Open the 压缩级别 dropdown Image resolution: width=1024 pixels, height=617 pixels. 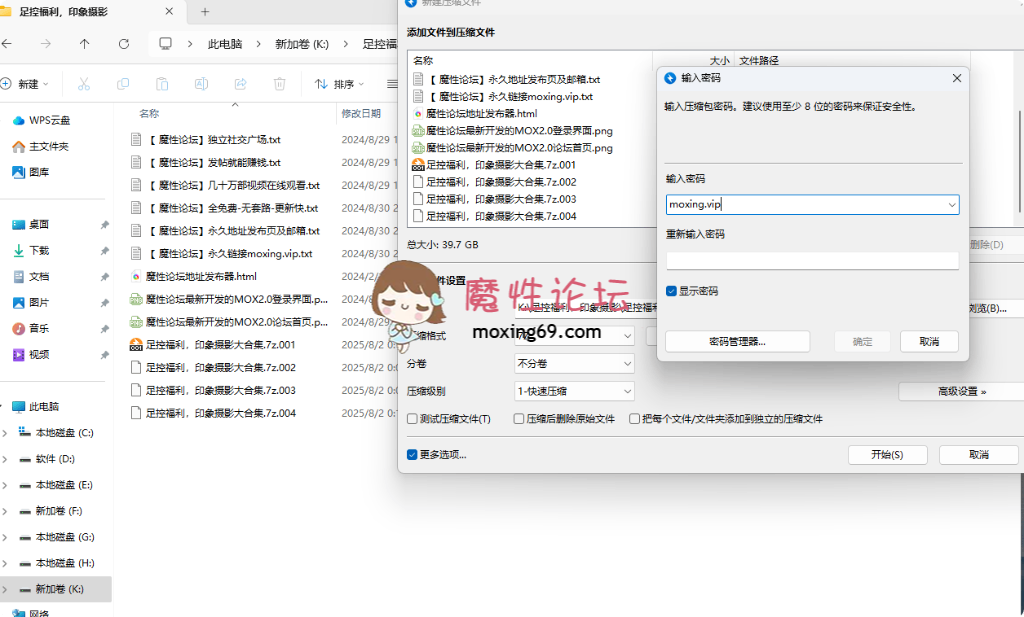click(574, 391)
